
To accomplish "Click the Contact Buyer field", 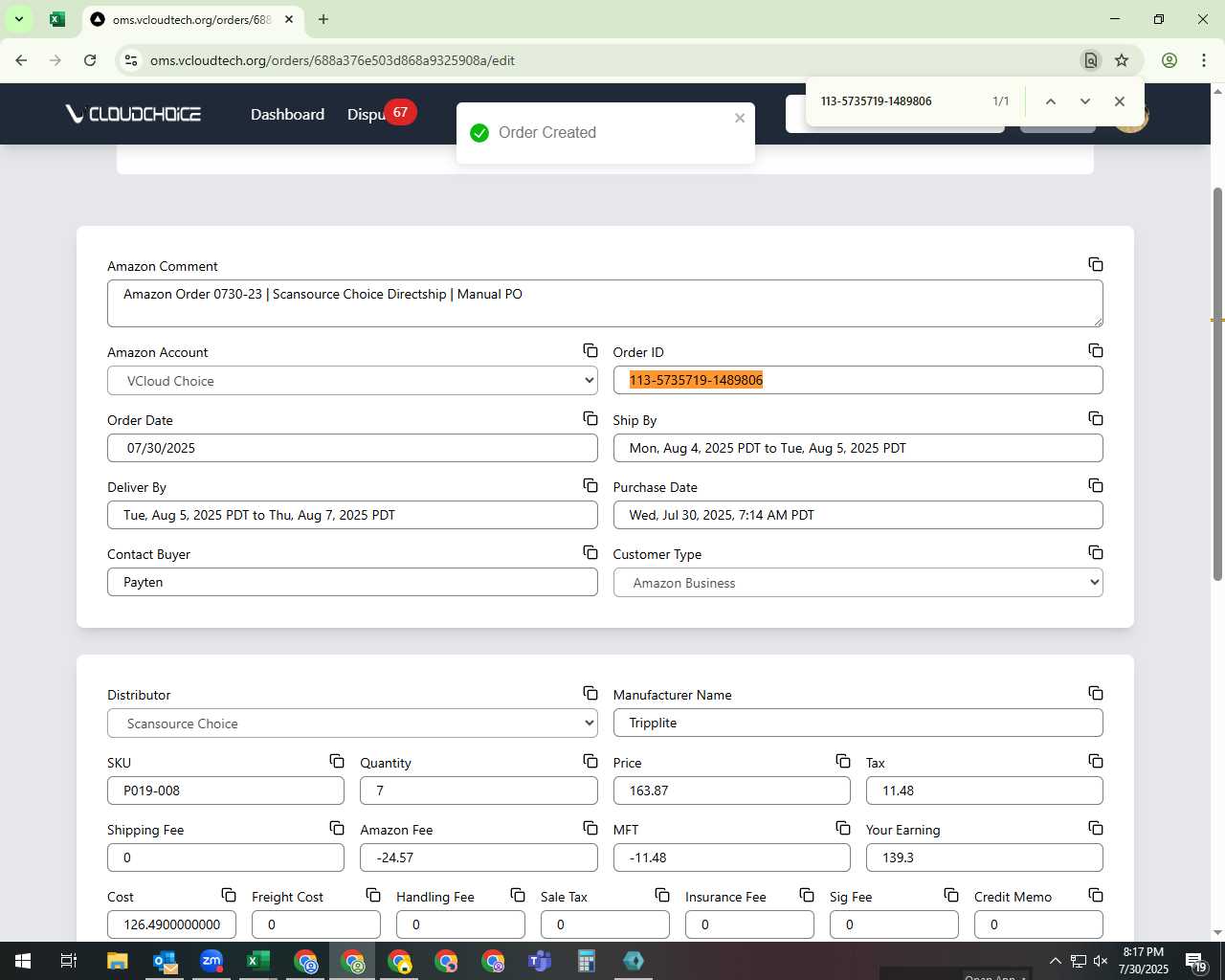I will click(352, 582).
